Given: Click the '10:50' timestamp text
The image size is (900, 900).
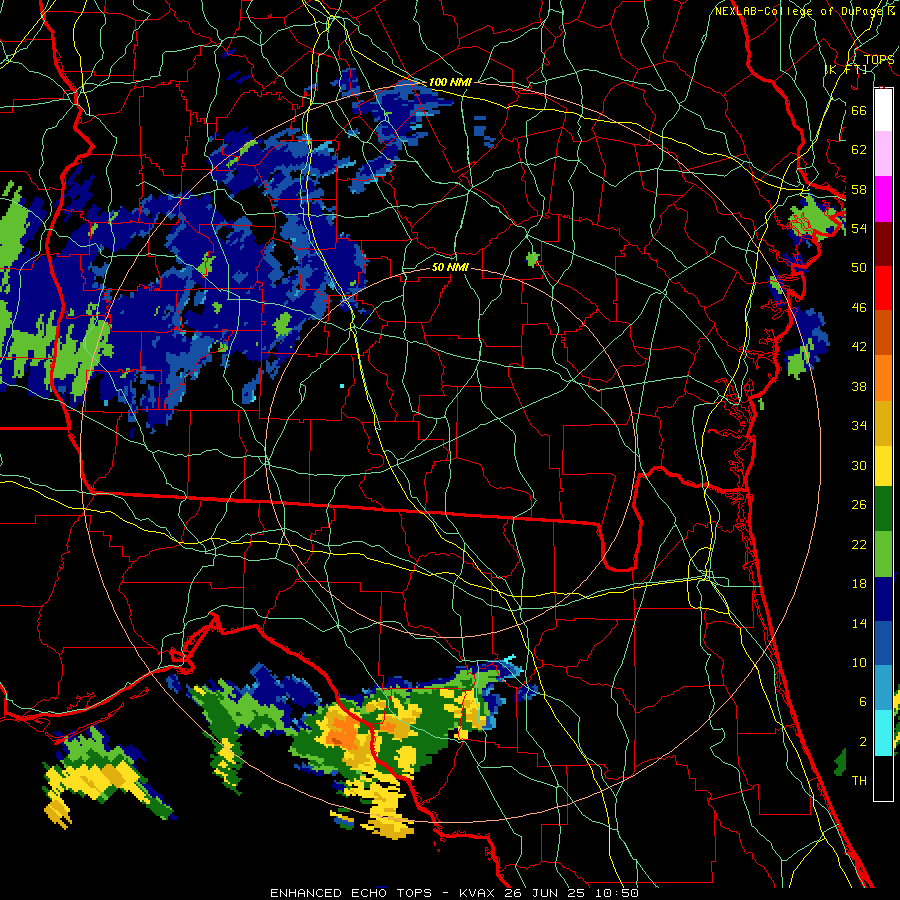Looking at the screenshot, I should pos(617,893).
